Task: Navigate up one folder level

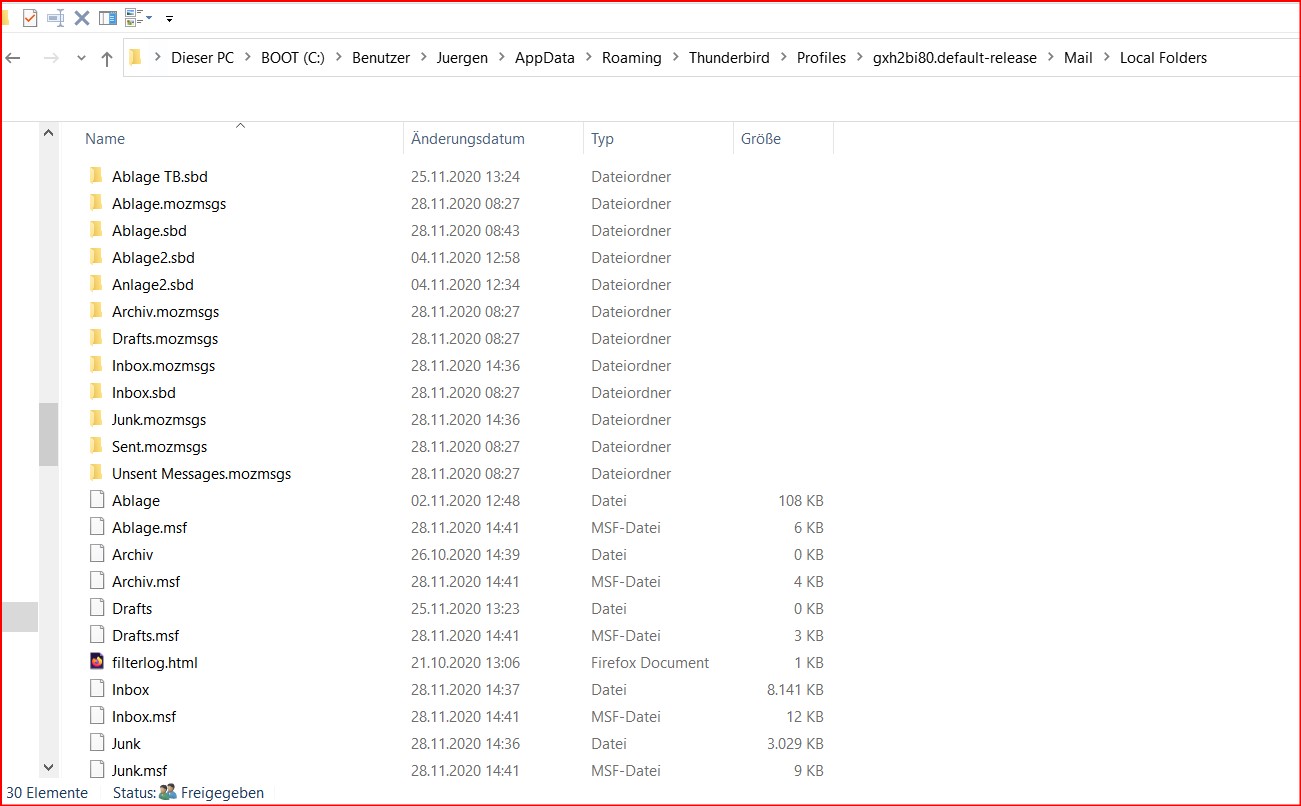Action: coord(107,58)
